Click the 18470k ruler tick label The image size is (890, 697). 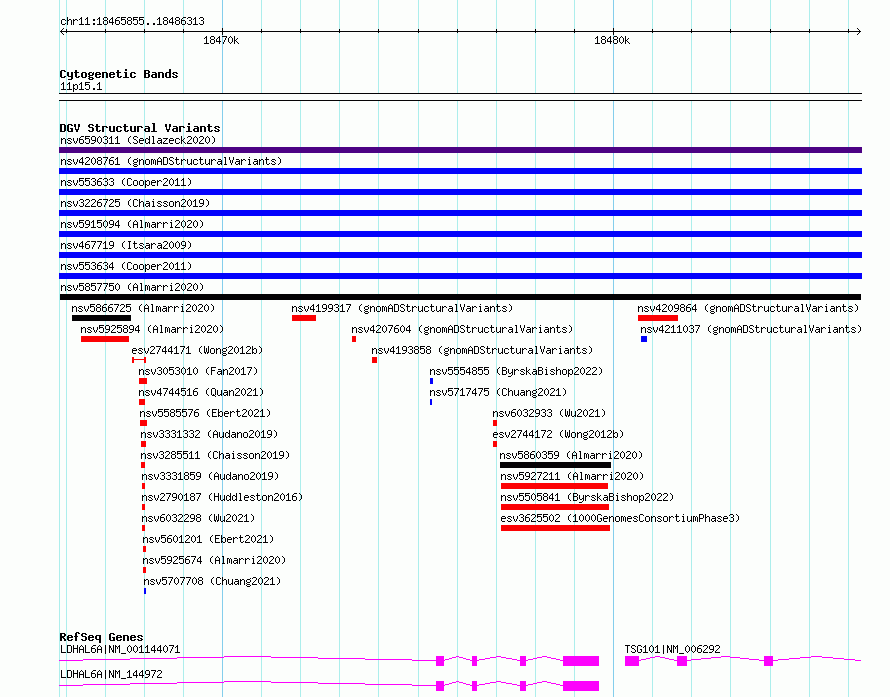[221, 40]
